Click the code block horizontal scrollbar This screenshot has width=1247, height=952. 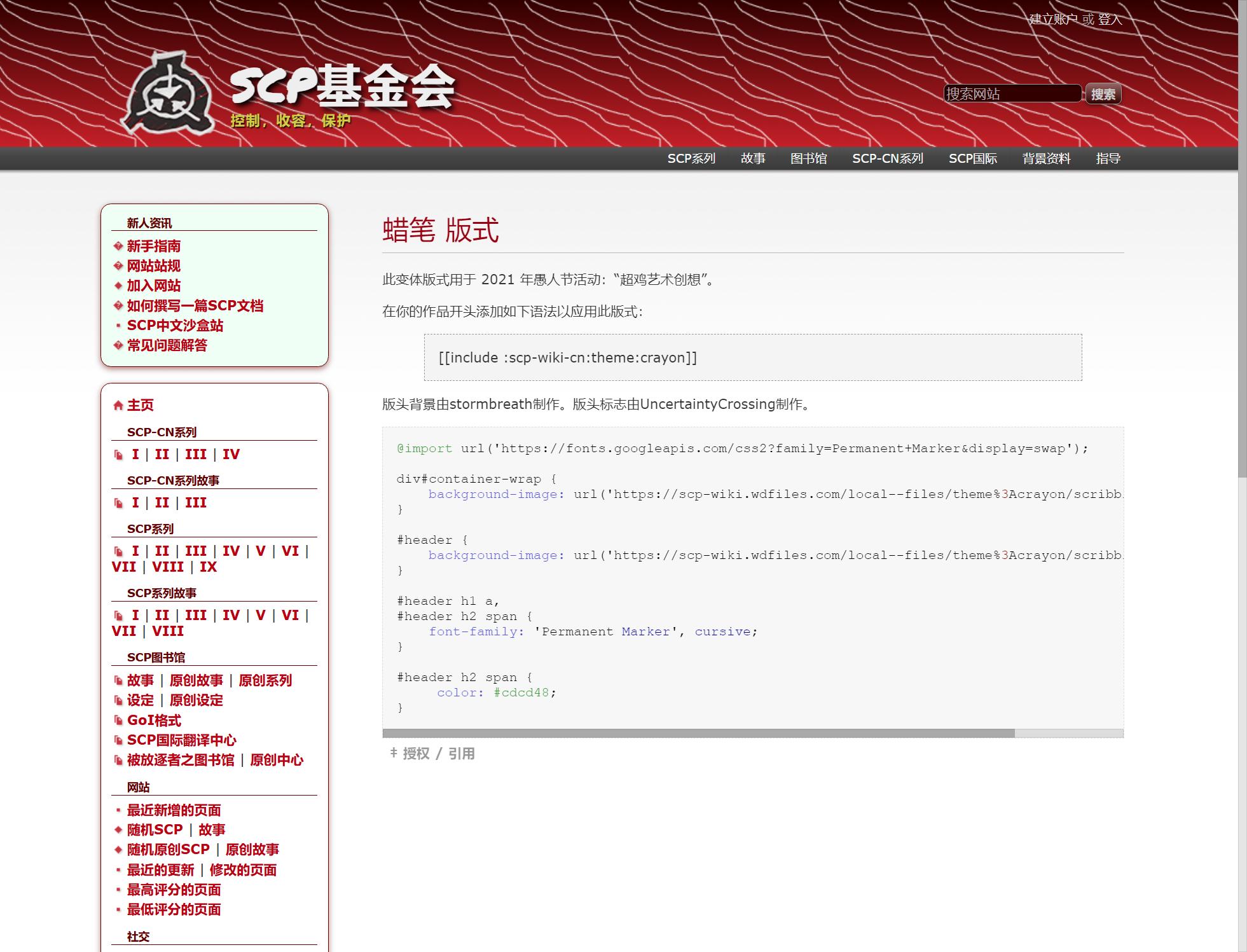pyautogui.click(x=698, y=733)
